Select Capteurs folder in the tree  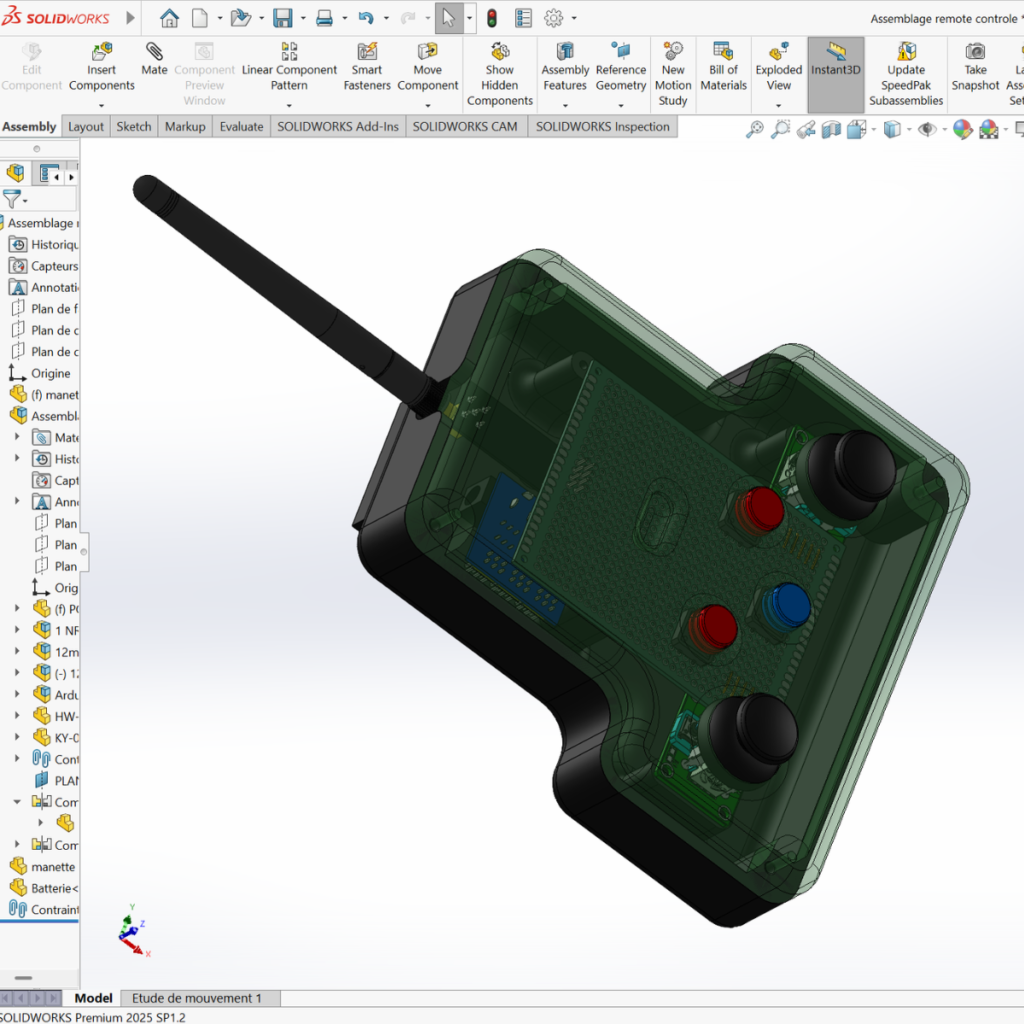pyautogui.click(x=43, y=266)
